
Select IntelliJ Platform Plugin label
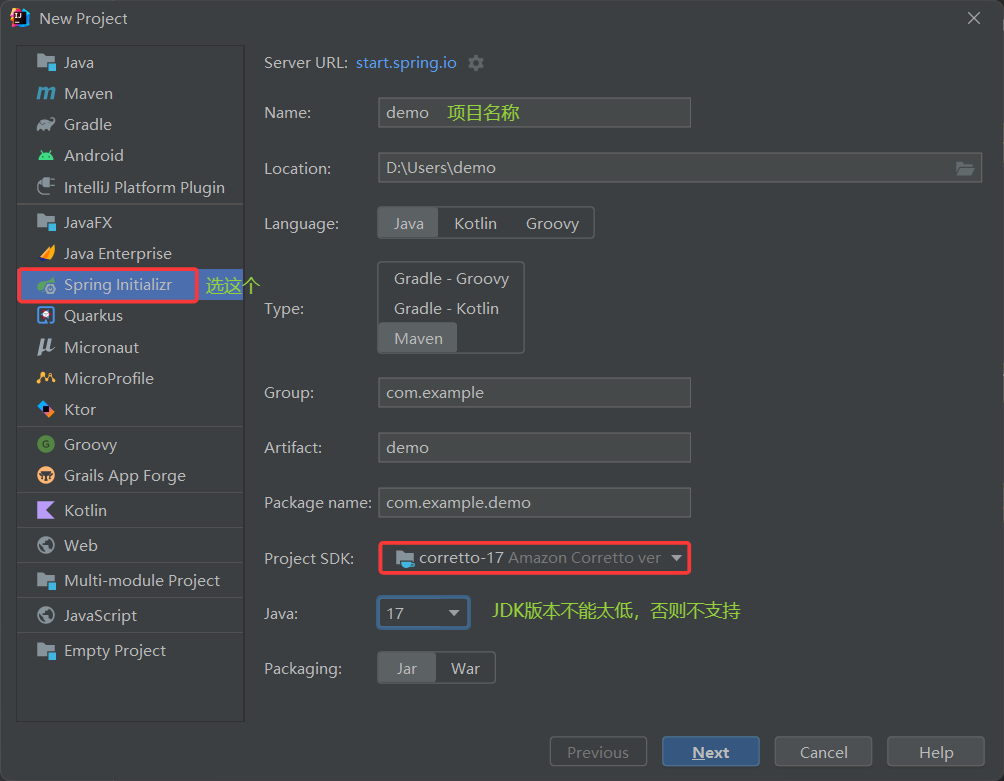click(x=144, y=188)
